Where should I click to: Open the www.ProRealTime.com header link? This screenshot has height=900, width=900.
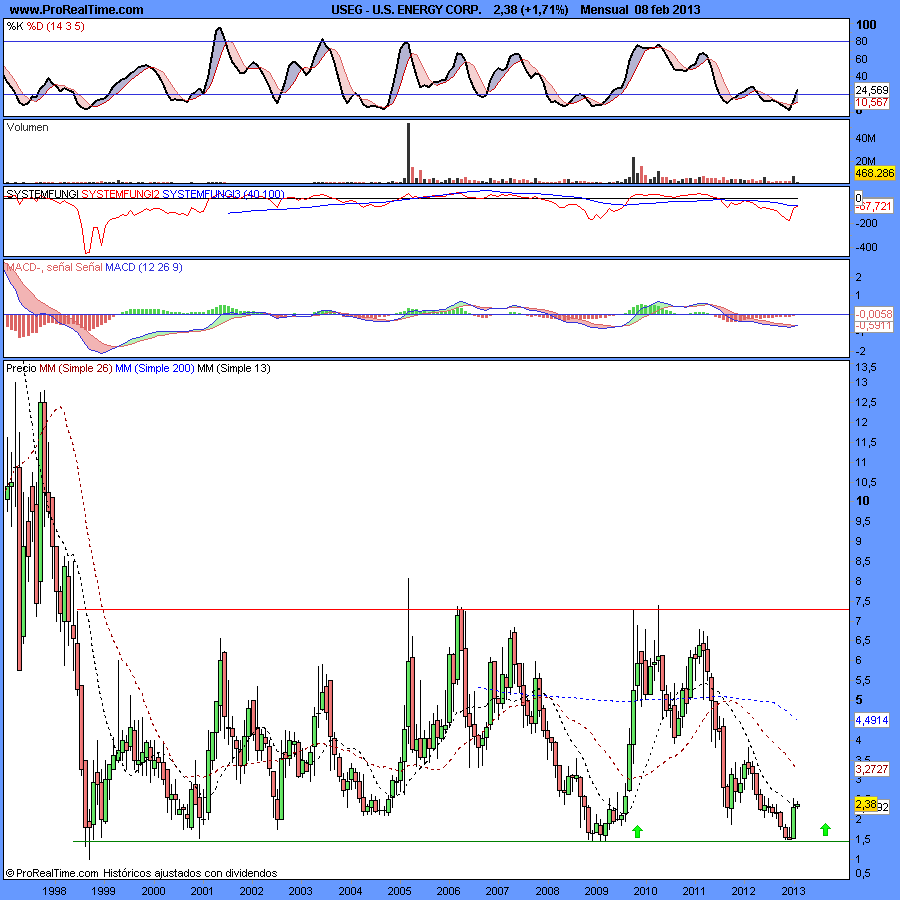coord(76,10)
